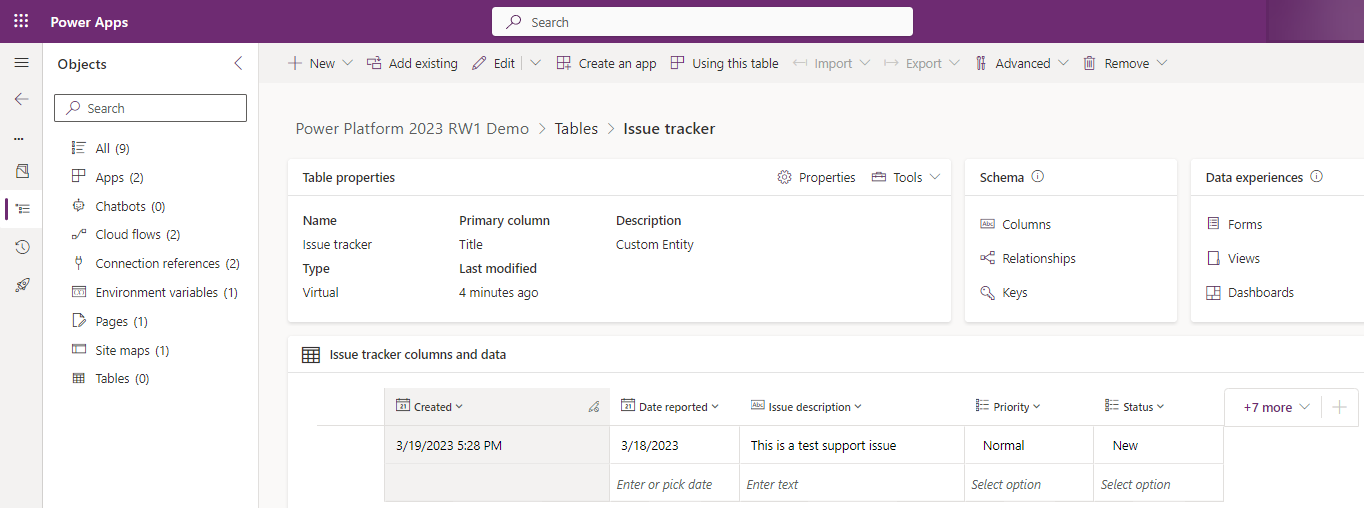This screenshot has height=508, width=1364.
Task: Open the Advanced dropdown
Action: (1021, 63)
